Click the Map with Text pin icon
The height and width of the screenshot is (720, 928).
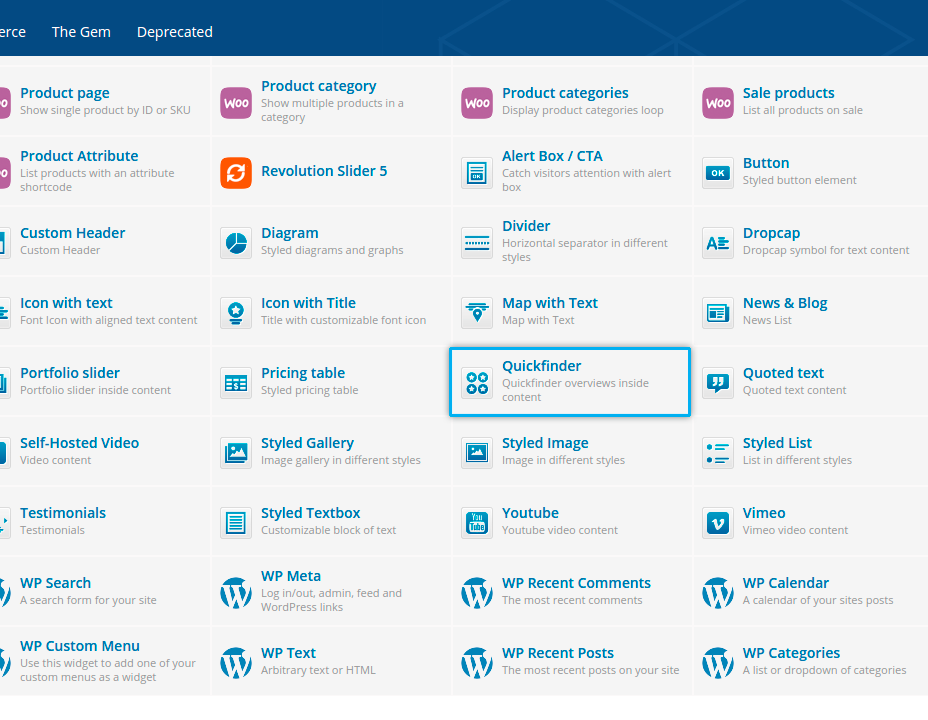click(x=477, y=312)
